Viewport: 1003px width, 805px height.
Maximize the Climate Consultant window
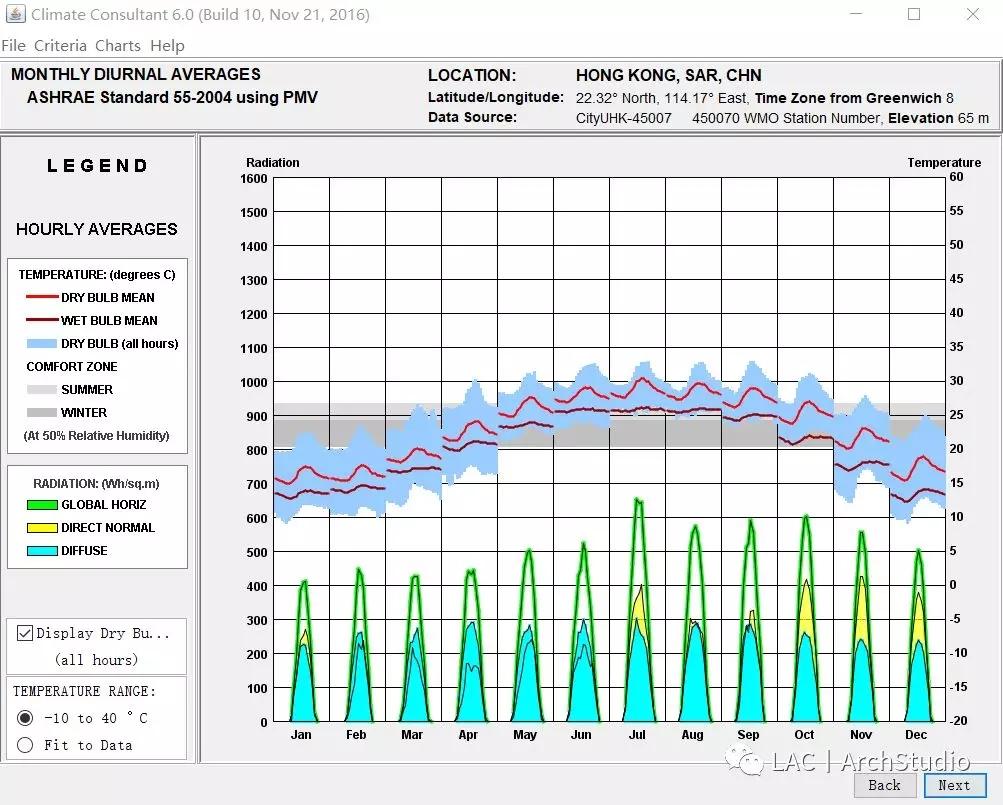tap(914, 14)
